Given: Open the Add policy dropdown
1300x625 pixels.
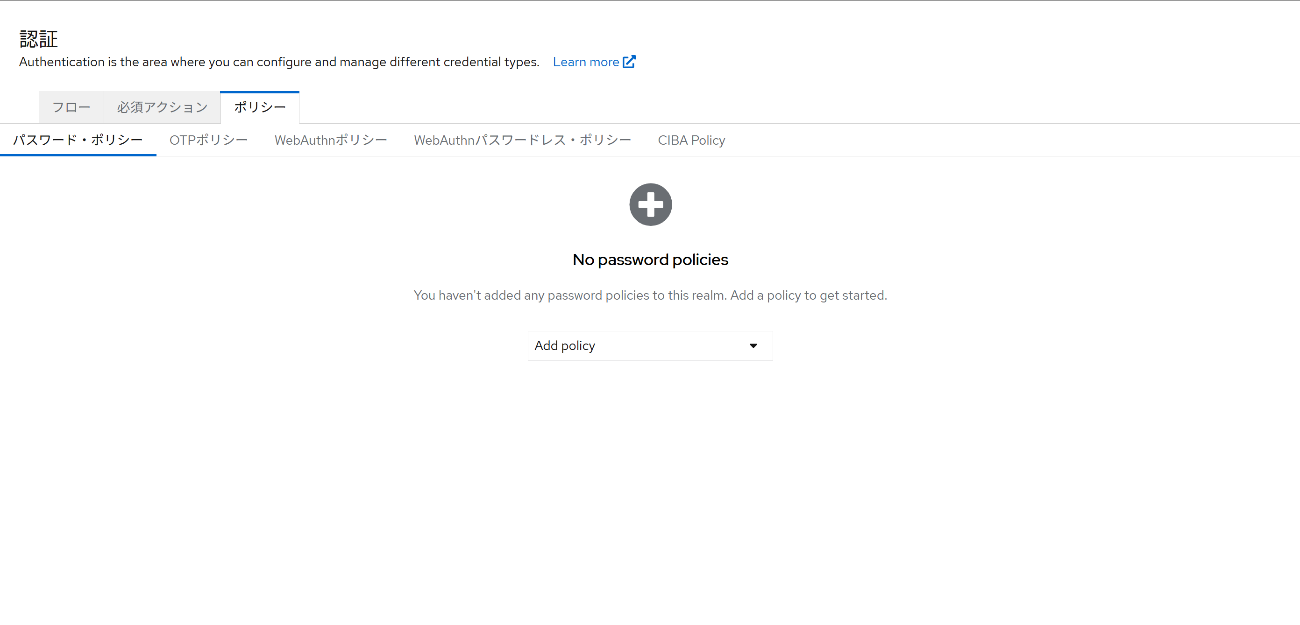Looking at the screenshot, I should pos(650,346).
